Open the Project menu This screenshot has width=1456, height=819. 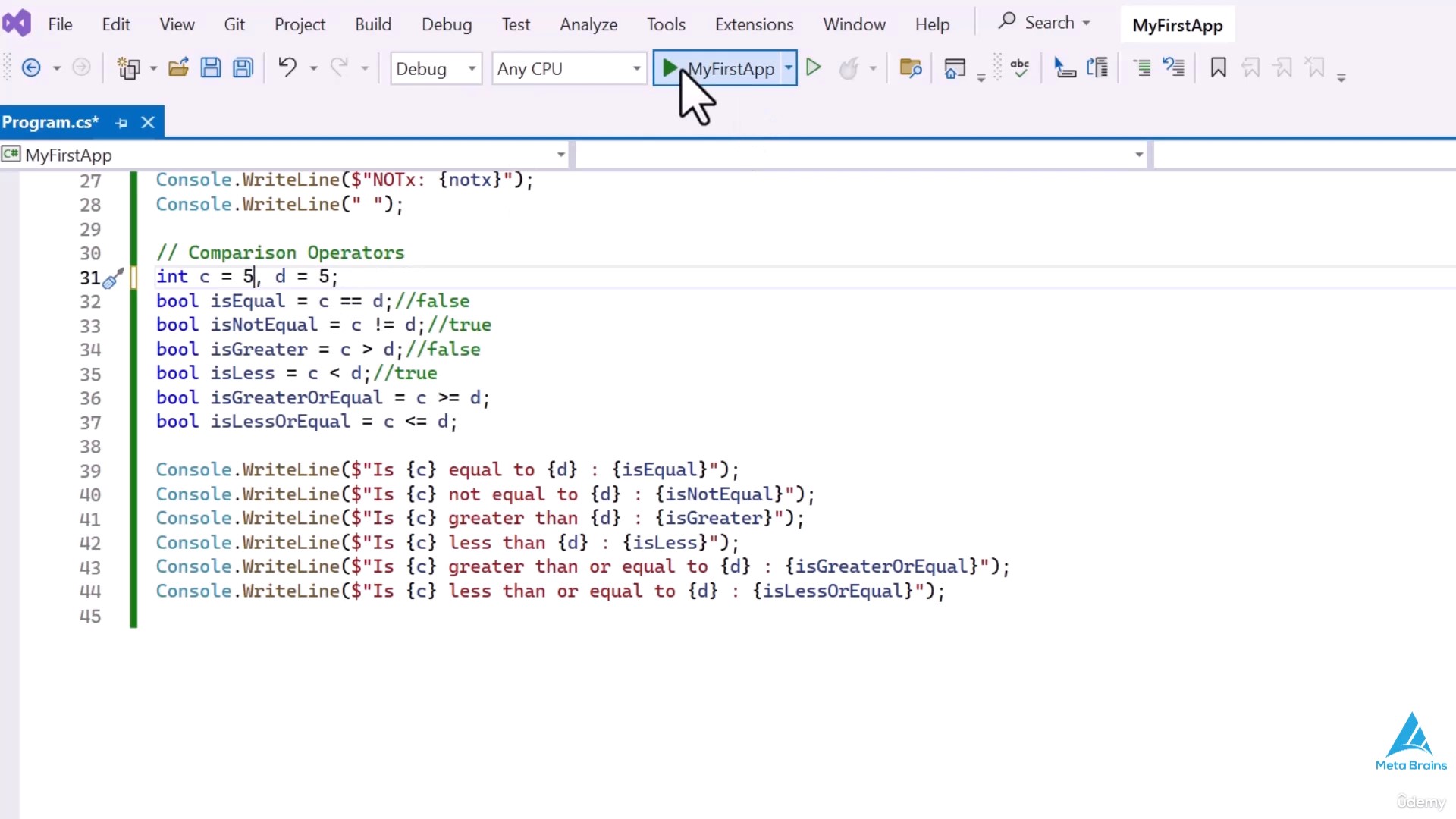tap(300, 24)
